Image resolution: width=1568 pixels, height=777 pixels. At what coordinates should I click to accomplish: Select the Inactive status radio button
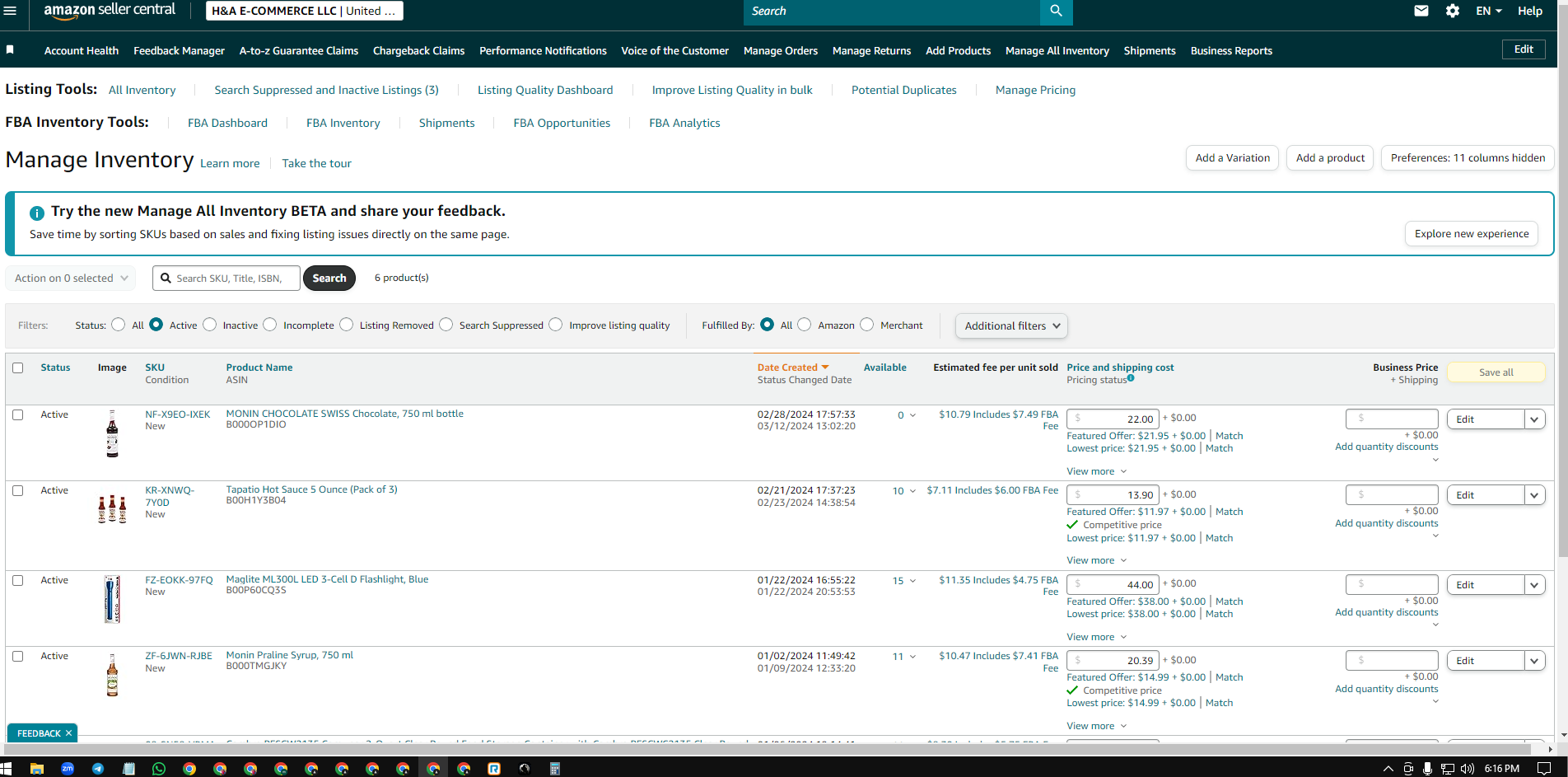210,325
